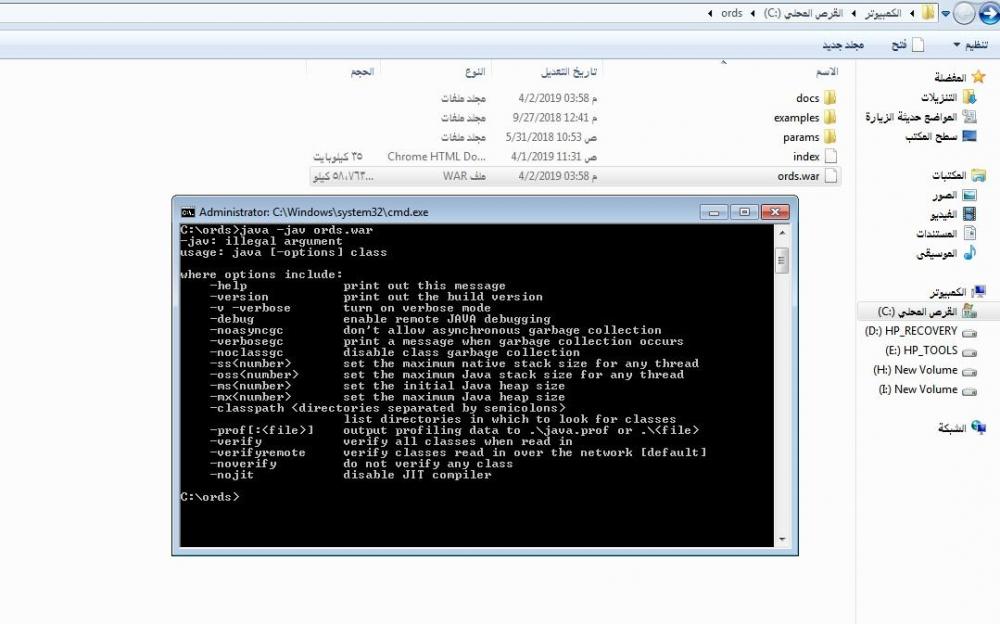Open the index HTML file icon
This screenshot has height=624, width=1000.
point(830,157)
